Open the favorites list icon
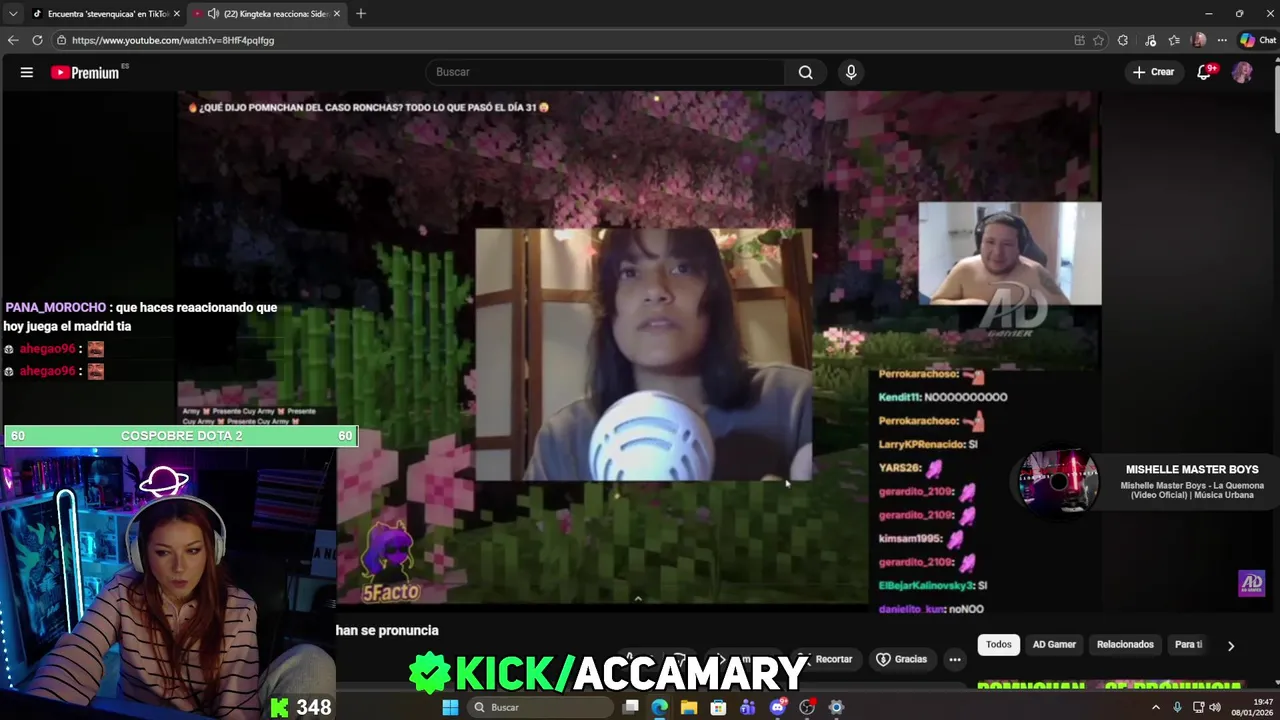 pyautogui.click(x=1174, y=40)
